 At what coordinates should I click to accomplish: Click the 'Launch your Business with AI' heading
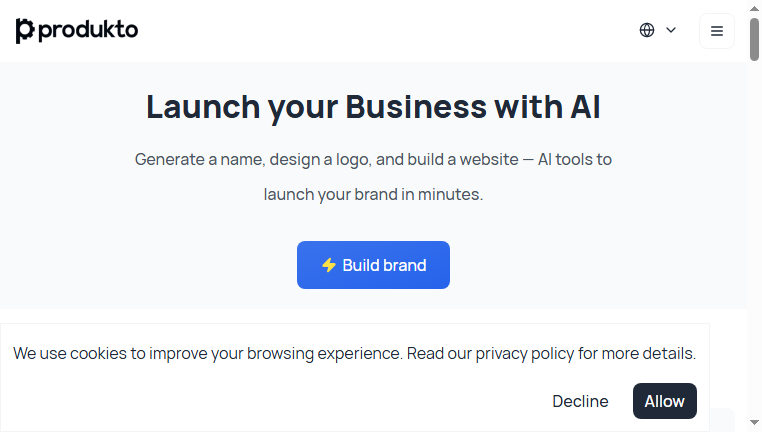click(x=373, y=107)
